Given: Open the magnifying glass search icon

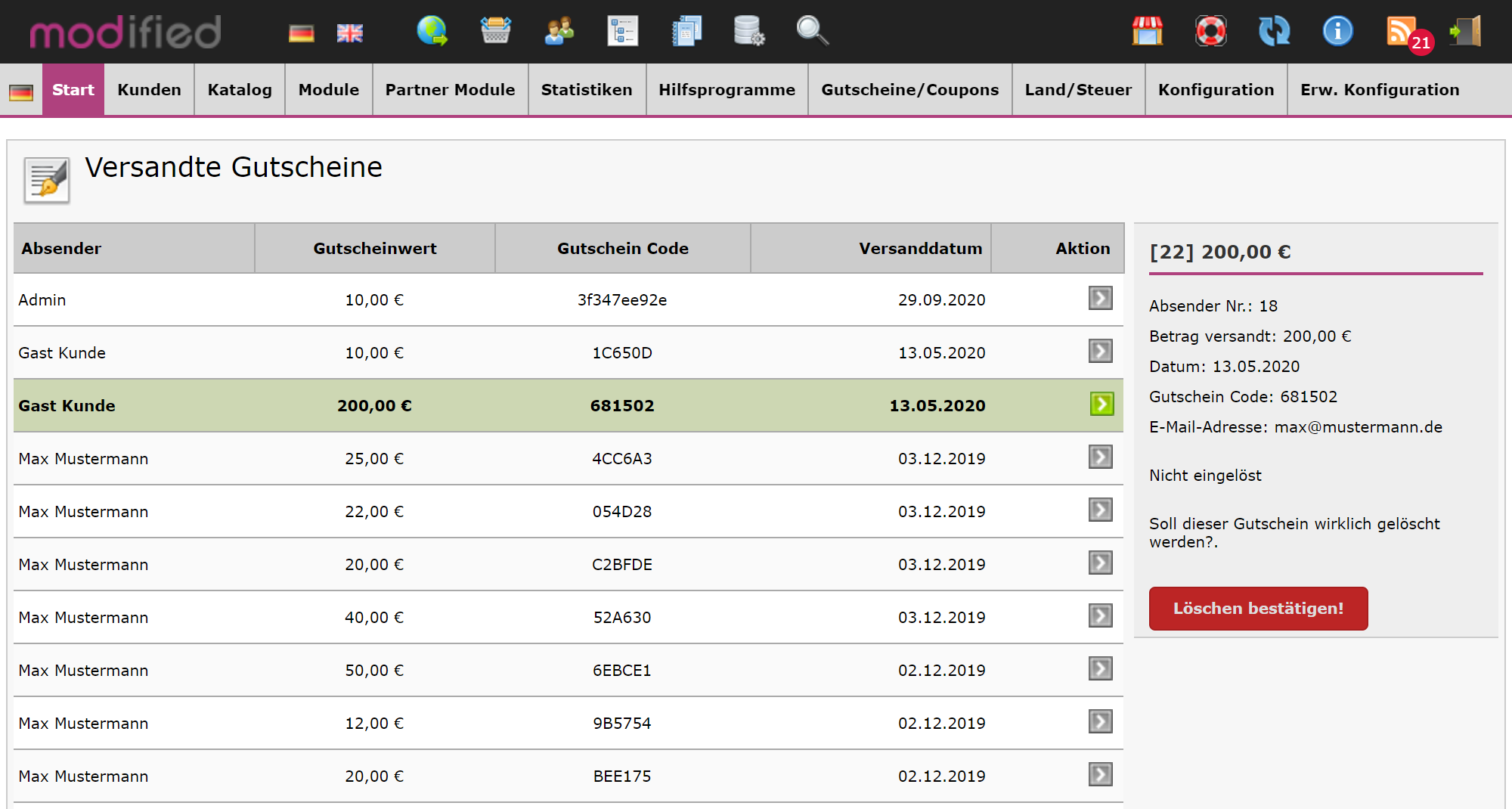Looking at the screenshot, I should click(812, 31).
